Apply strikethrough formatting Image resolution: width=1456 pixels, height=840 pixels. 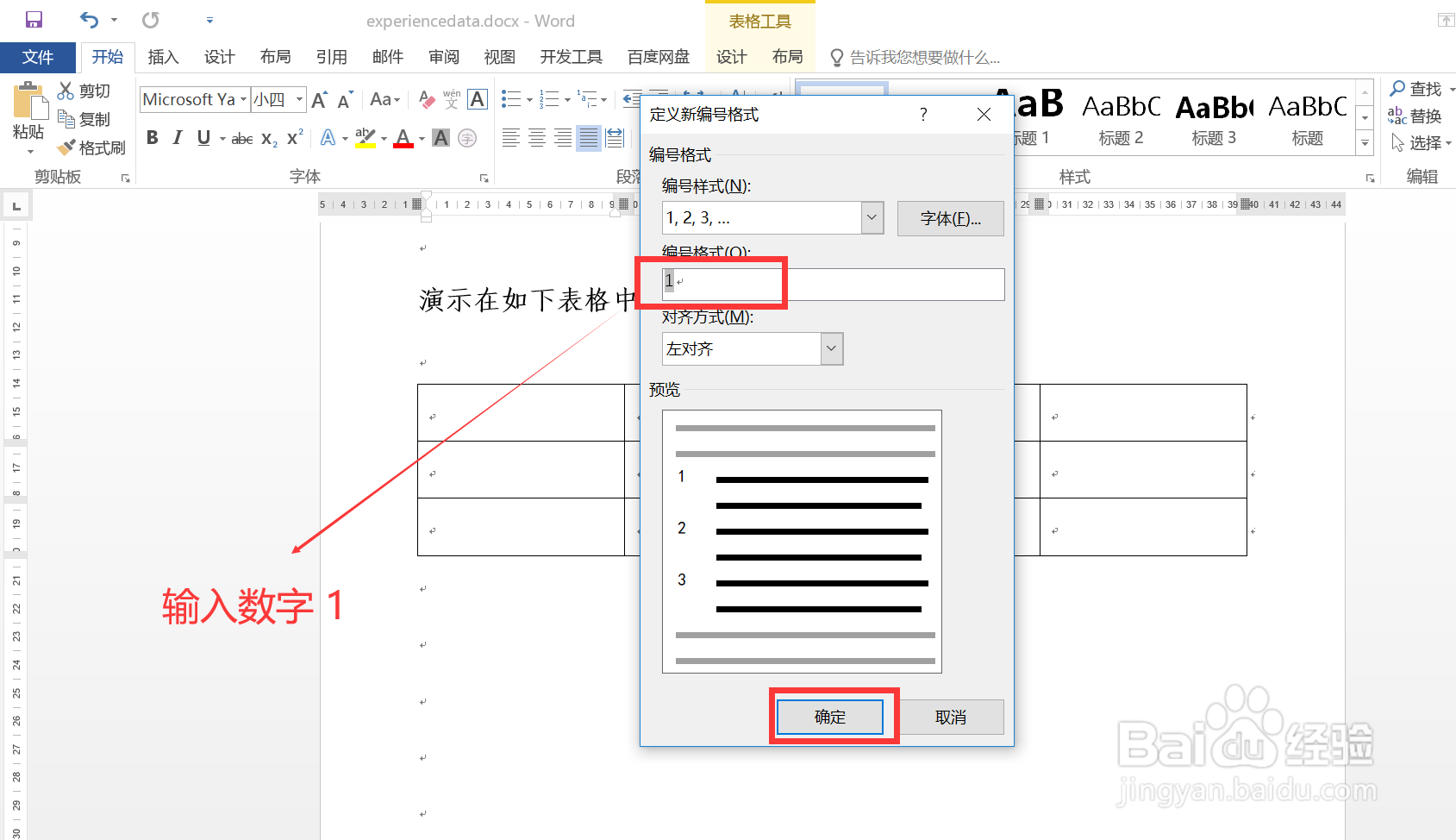pyautogui.click(x=242, y=138)
